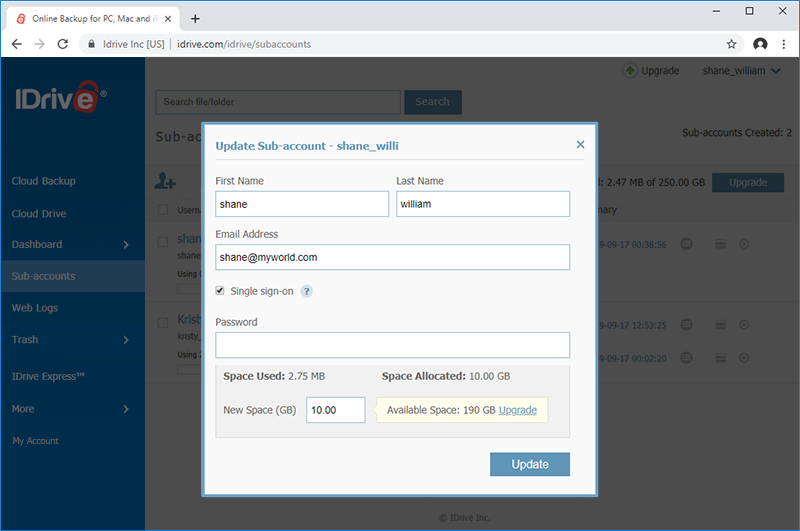Check the box for the Kristy sub-account row
This screenshot has width=800, height=531.
click(x=163, y=322)
